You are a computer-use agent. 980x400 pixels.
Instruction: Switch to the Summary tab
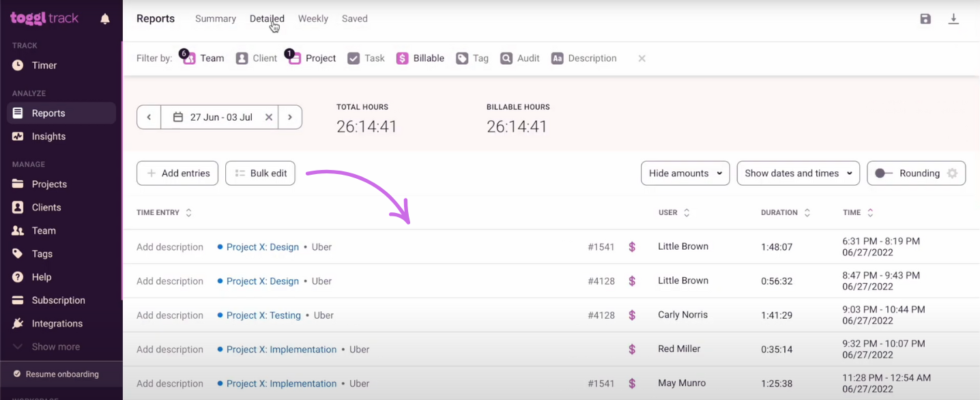coord(216,19)
